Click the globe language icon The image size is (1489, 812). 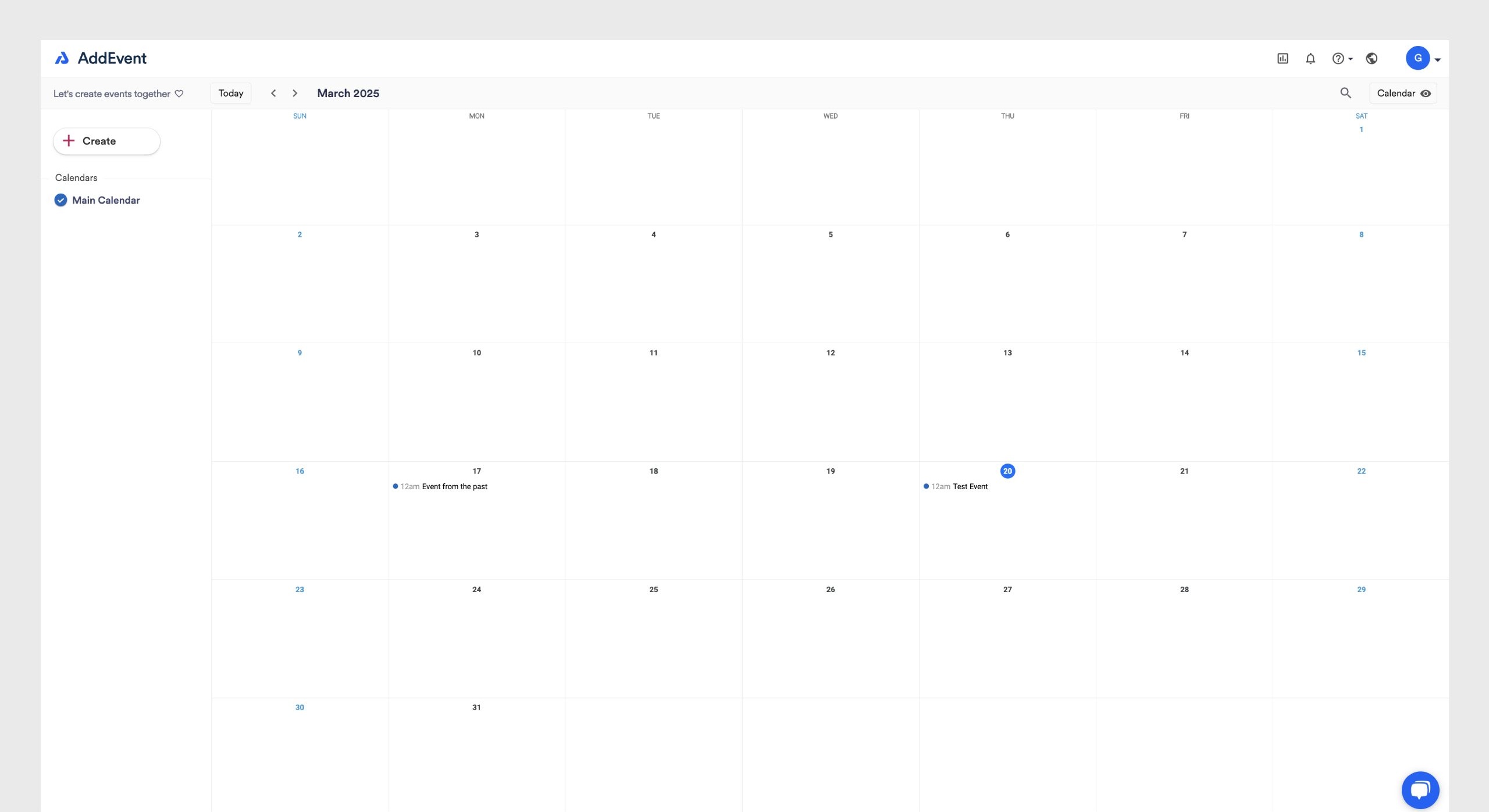pos(1372,58)
